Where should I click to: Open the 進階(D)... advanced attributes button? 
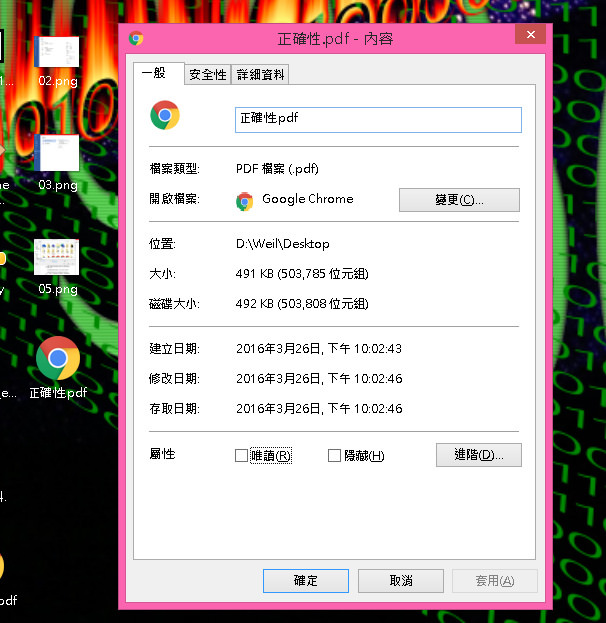click(x=478, y=455)
